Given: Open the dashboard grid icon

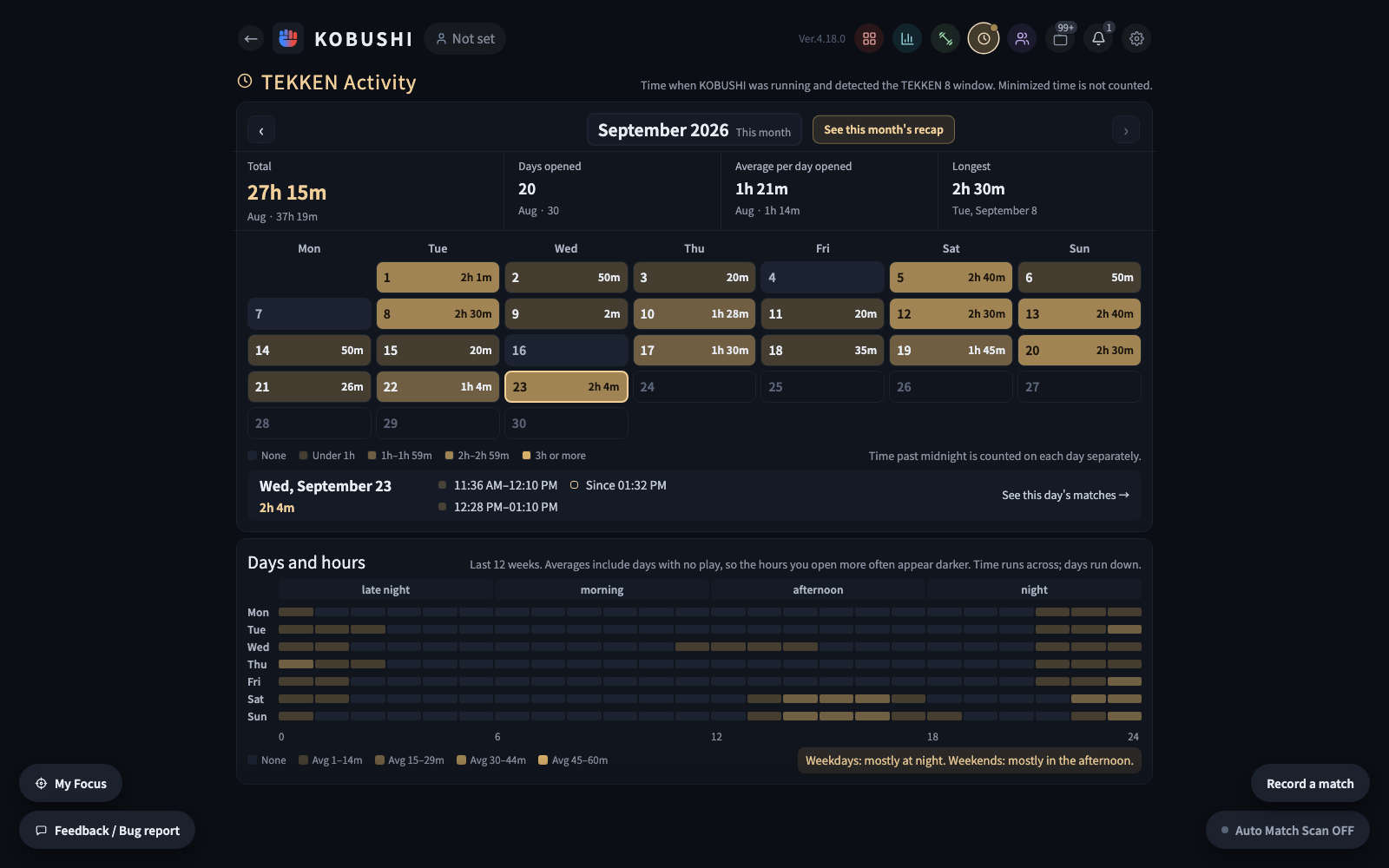Looking at the screenshot, I should click(x=869, y=38).
